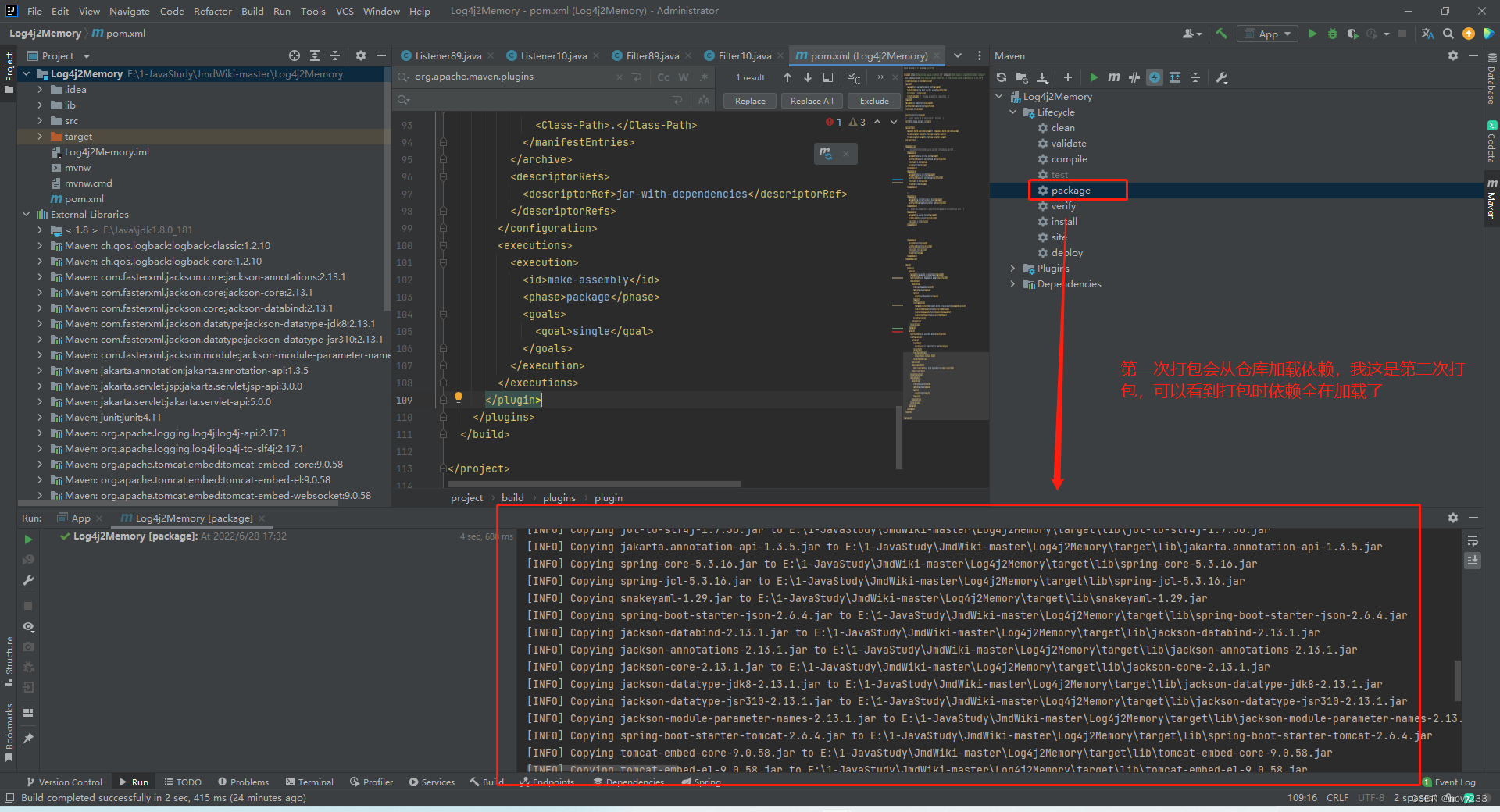
Task: Open the Refactor menu
Action: pyautogui.click(x=212, y=11)
